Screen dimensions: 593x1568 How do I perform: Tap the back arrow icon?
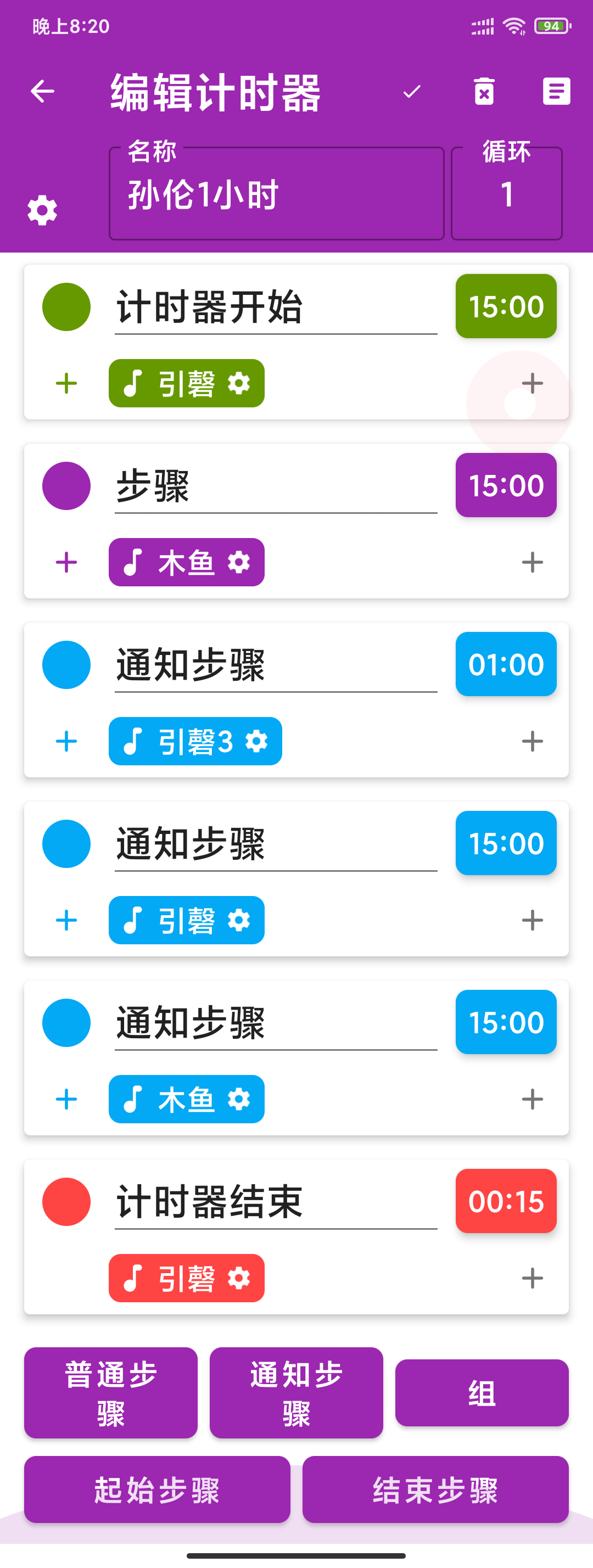tap(43, 92)
